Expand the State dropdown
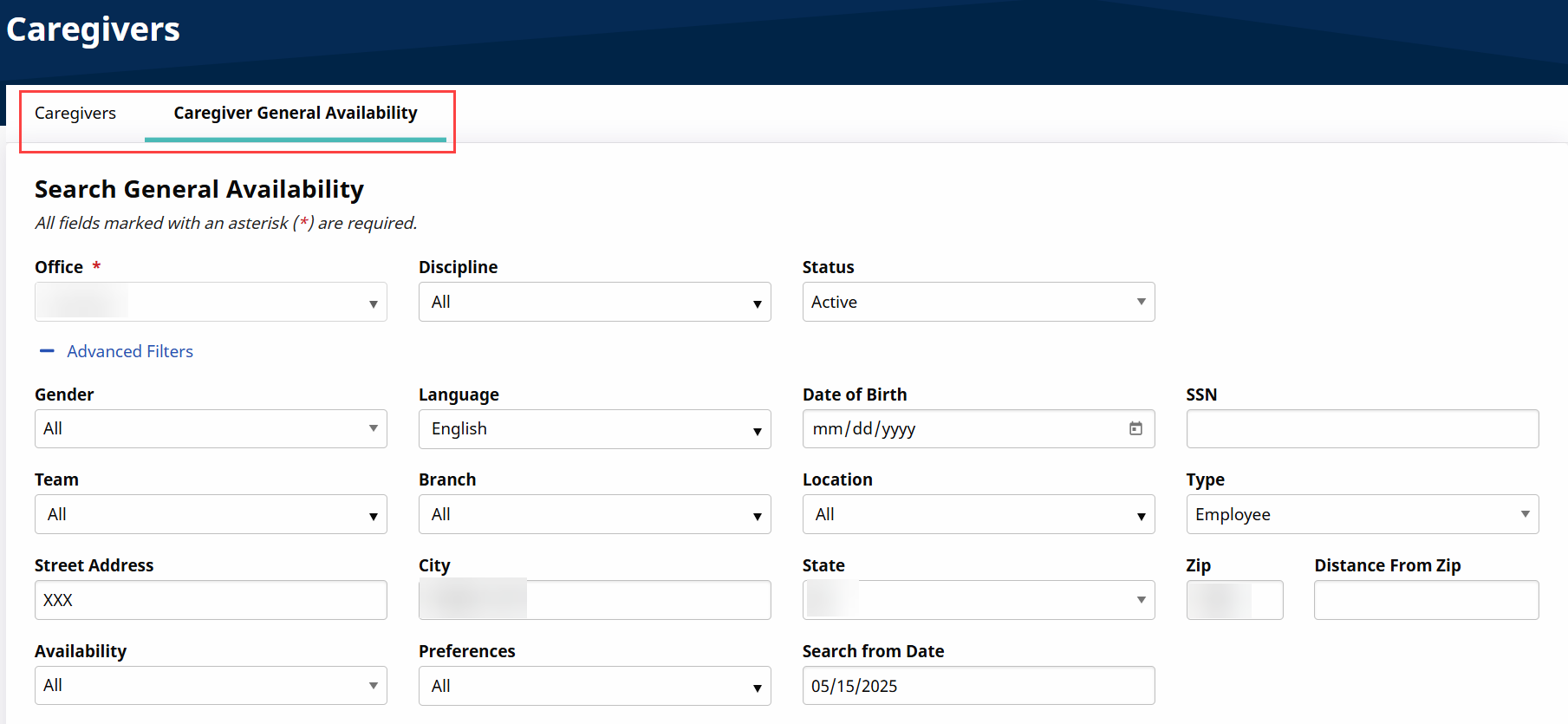1568x724 pixels. click(x=978, y=600)
